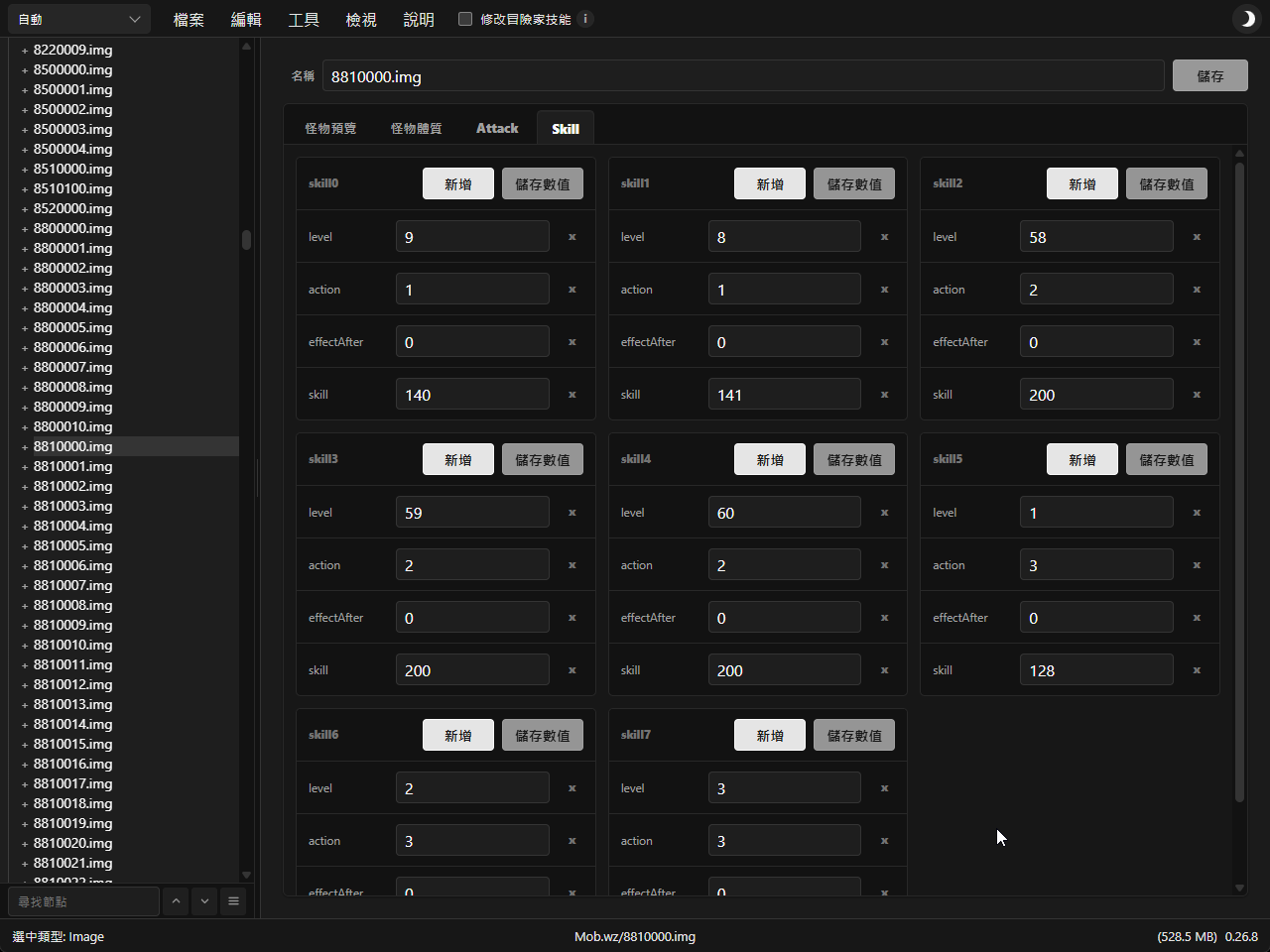Open the 檢視 menu
This screenshot has height=952, width=1270.
pos(361,19)
